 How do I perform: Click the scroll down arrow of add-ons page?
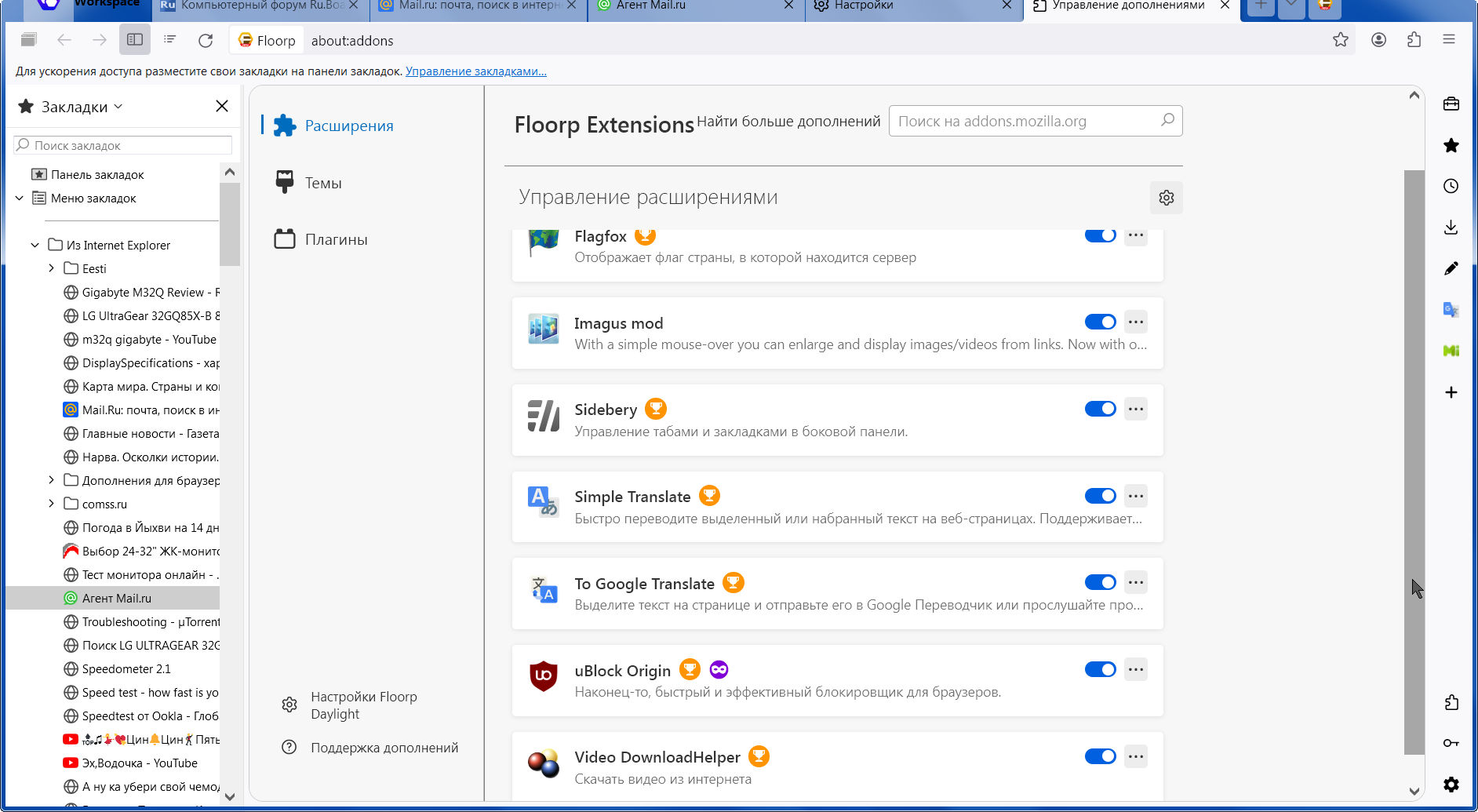[1414, 792]
